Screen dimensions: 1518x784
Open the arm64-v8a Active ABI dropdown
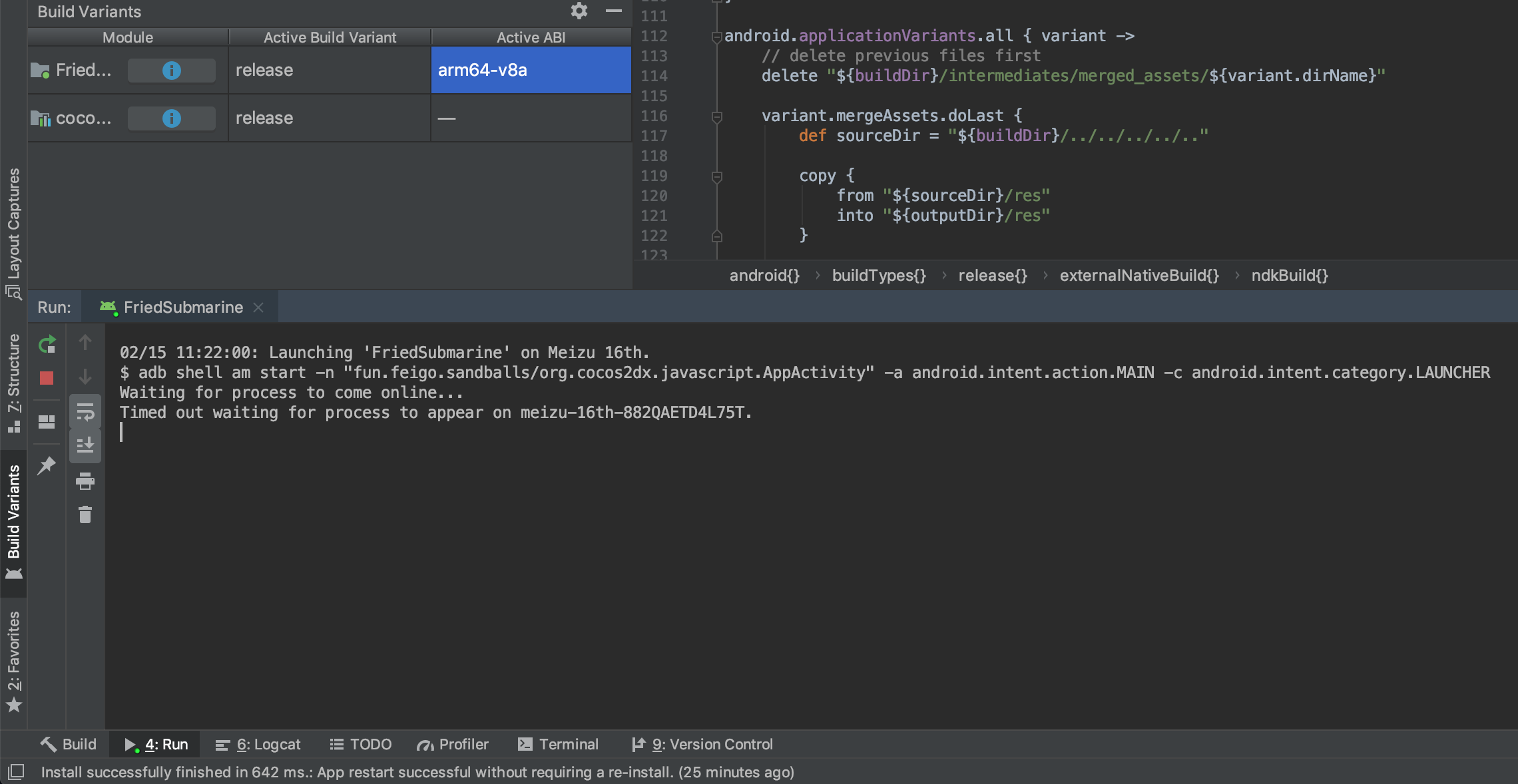[531, 70]
